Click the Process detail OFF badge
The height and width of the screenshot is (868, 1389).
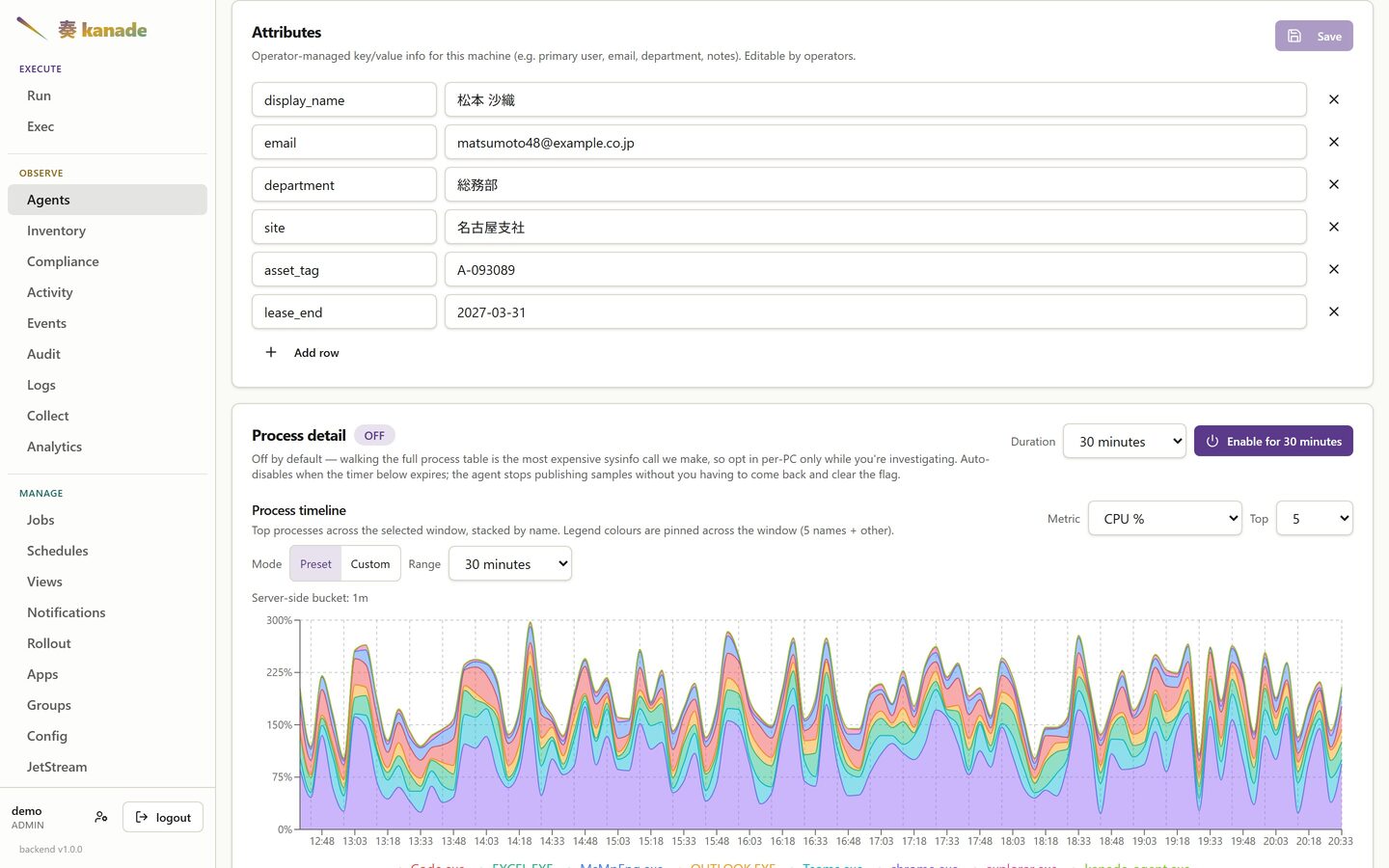374,435
